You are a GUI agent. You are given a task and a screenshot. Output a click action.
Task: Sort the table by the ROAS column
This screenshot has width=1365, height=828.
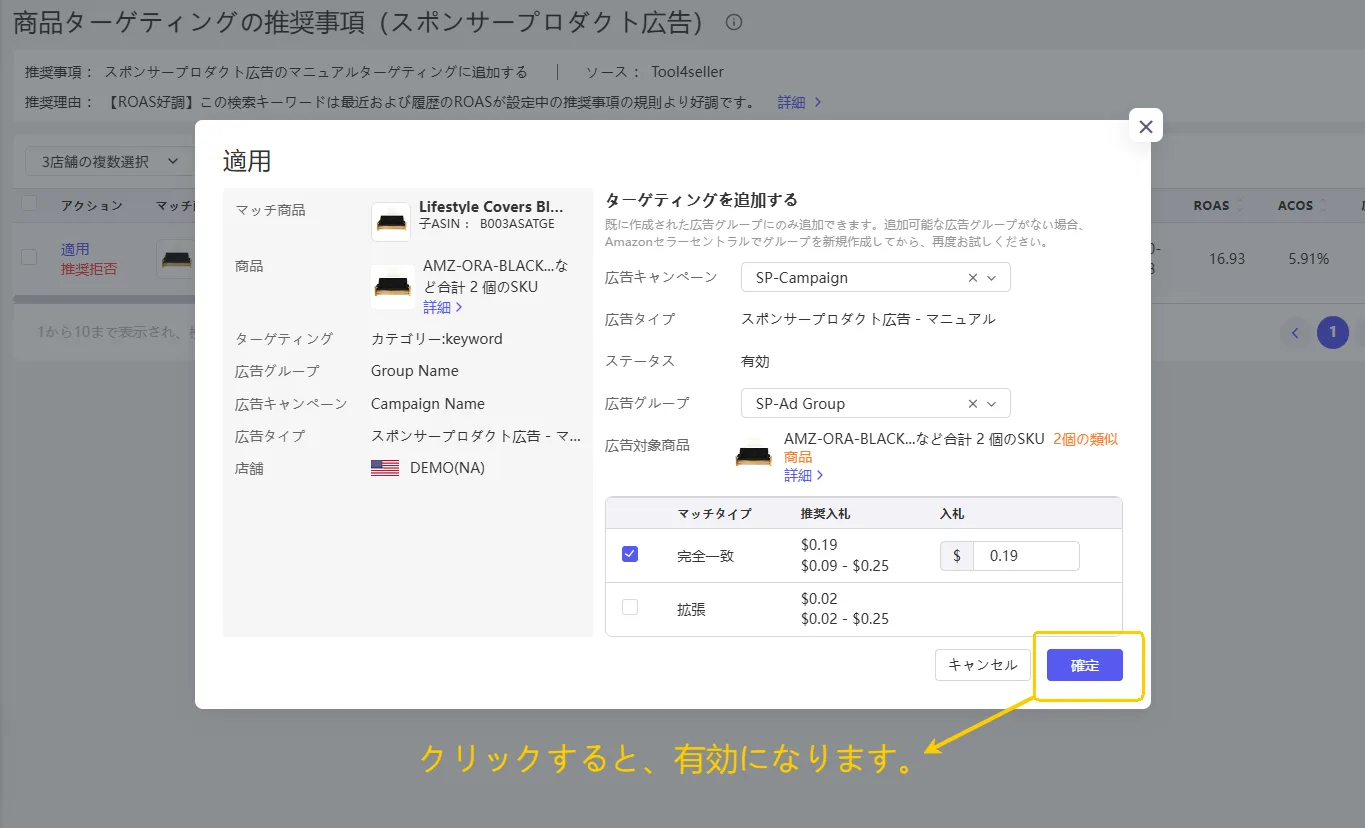point(1218,205)
